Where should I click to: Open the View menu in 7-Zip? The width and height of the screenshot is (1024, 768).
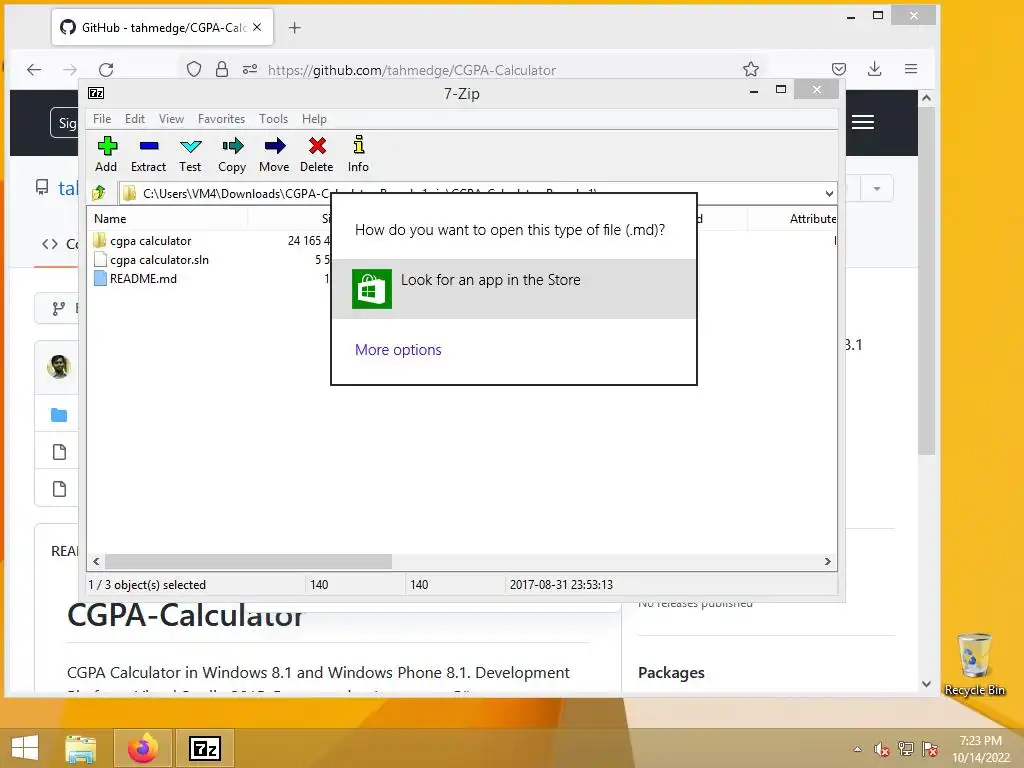click(x=171, y=119)
